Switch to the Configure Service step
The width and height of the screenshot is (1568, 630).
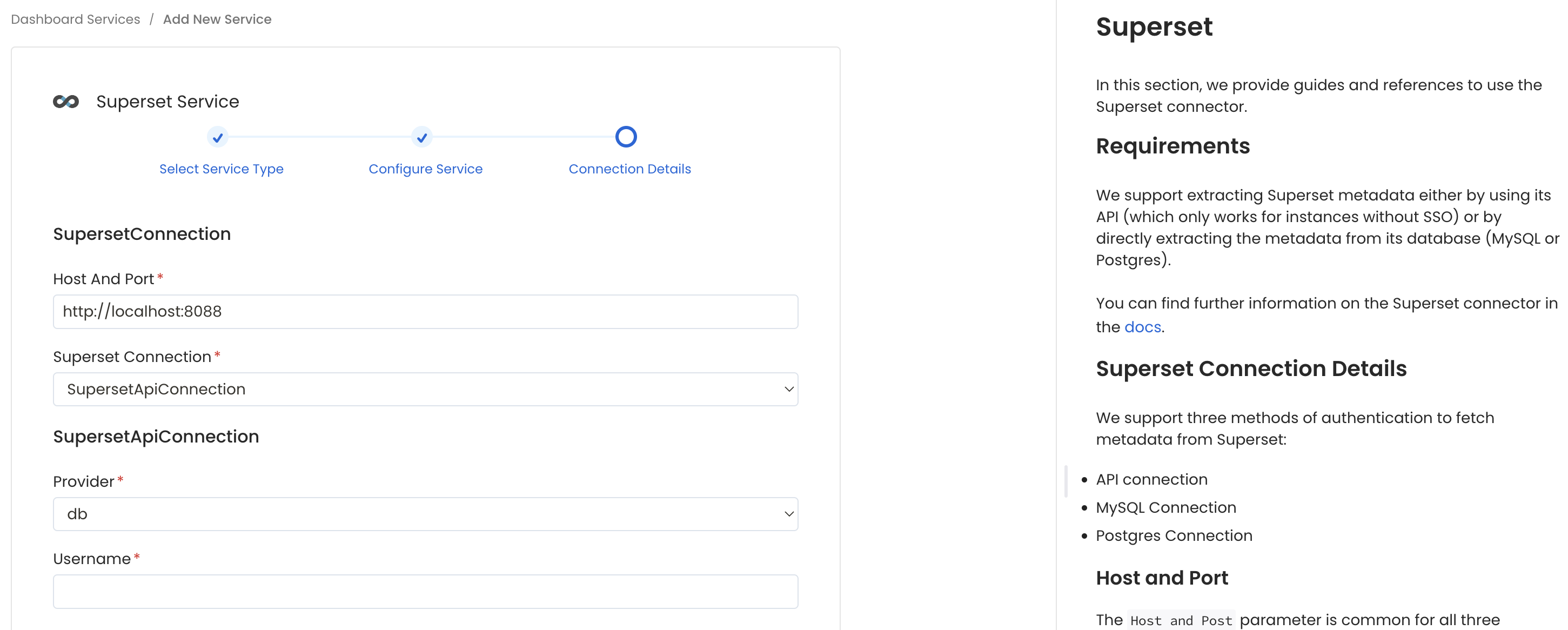pos(425,169)
